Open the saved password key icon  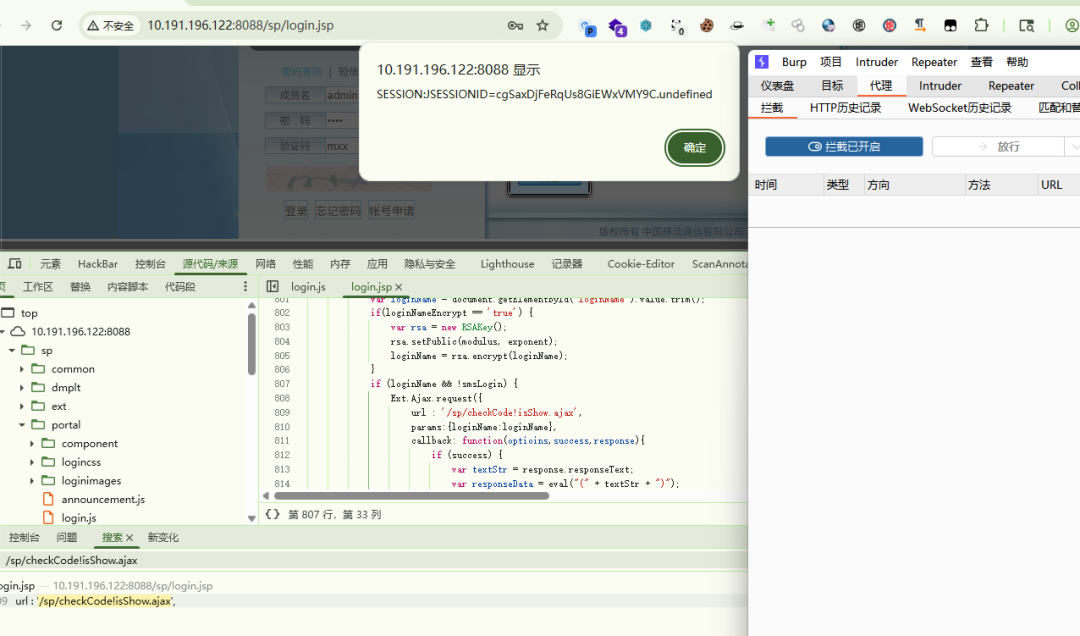click(515, 25)
